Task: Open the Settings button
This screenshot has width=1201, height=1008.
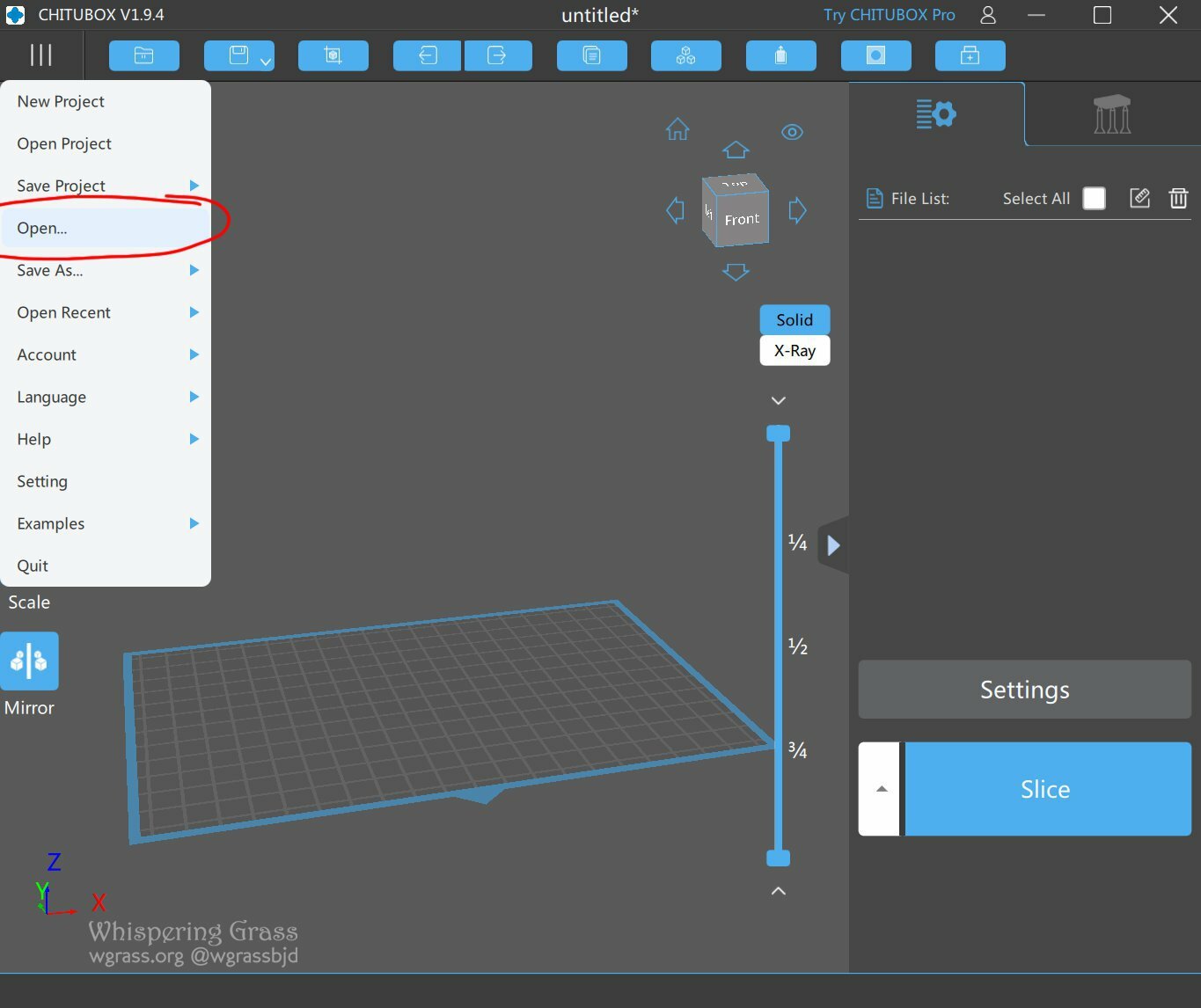Action: pyautogui.click(x=1025, y=690)
